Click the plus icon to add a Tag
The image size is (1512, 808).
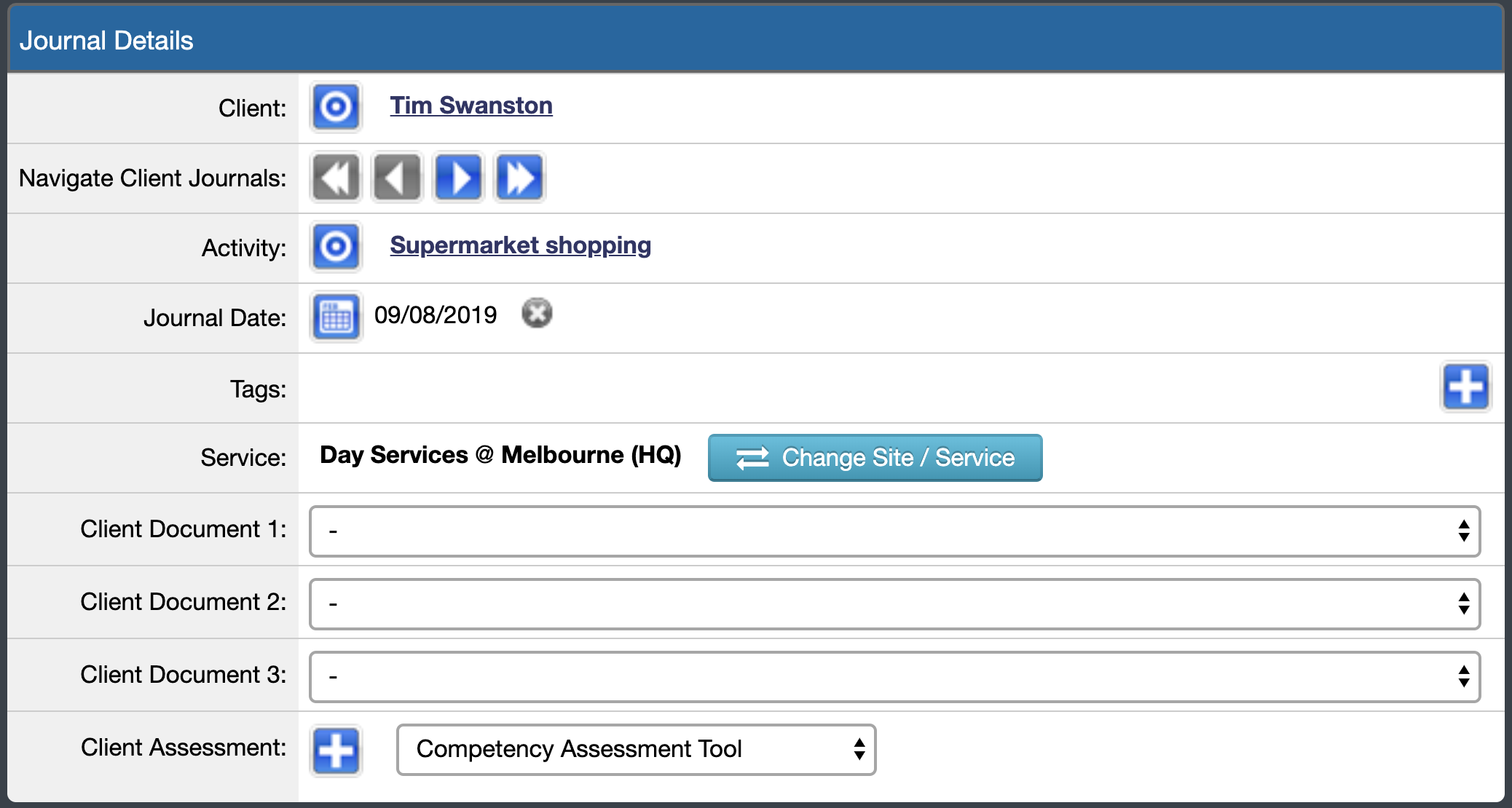click(x=1466, y=387)
